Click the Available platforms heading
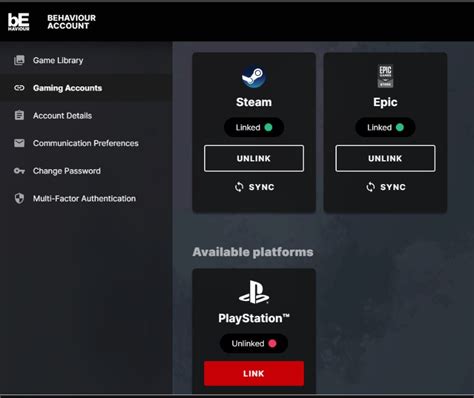The height and width of the screenshot is (398, 474). pos(253,252)
